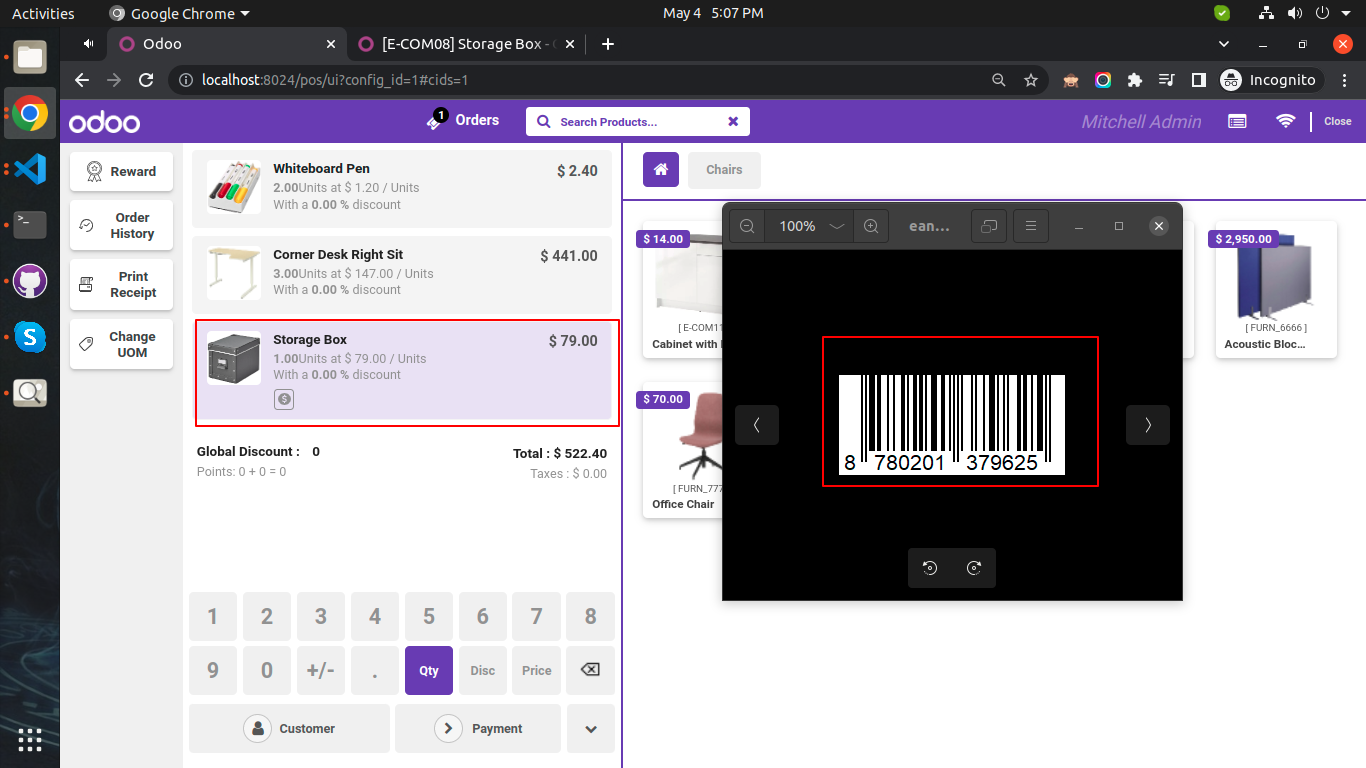
Task: Tap numpad key 7
Action: point(537,617)
